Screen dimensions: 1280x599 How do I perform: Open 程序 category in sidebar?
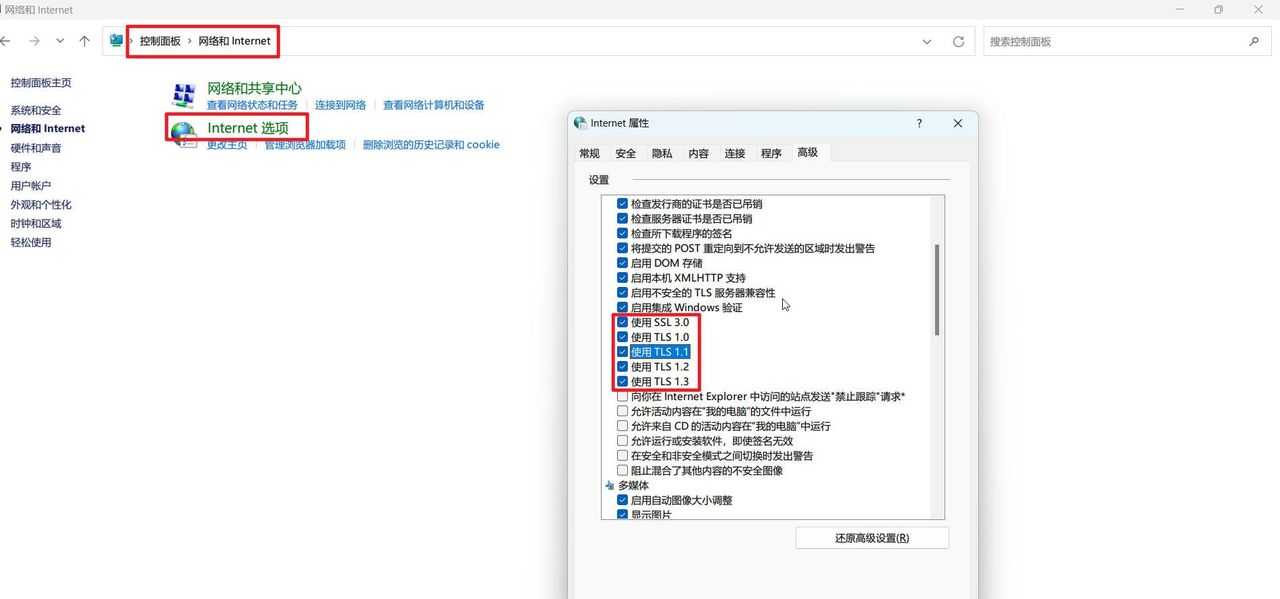point(21,167)
